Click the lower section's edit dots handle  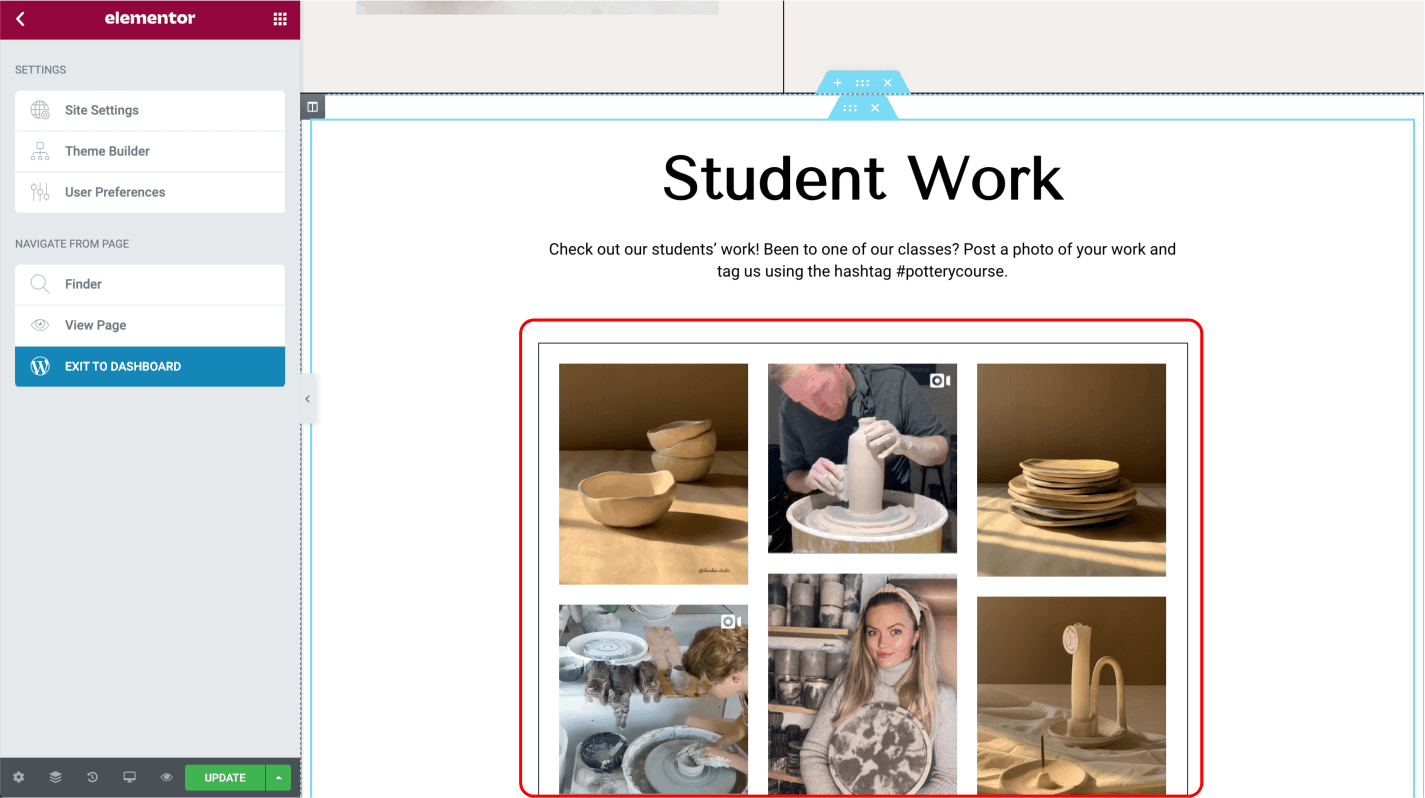[850, 108]
